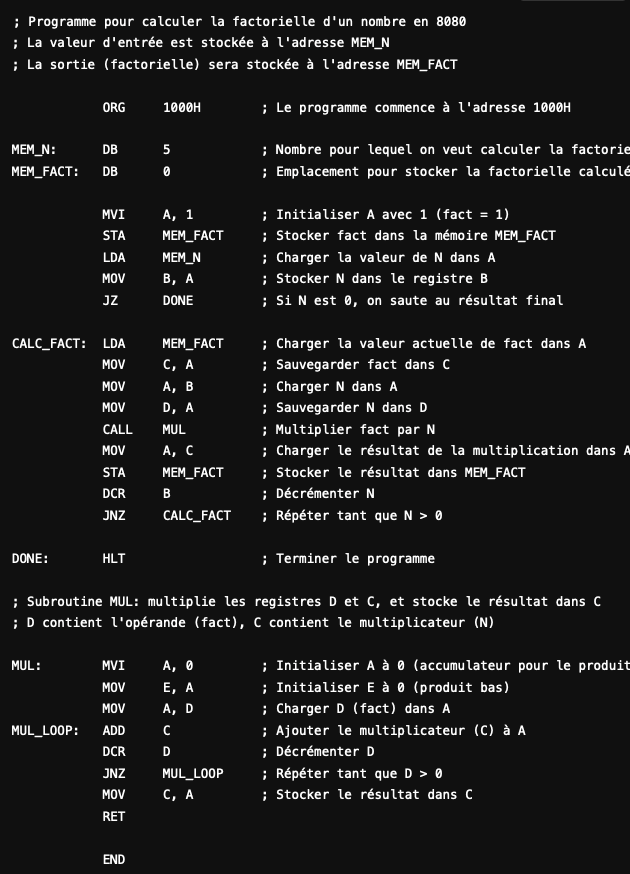Place cursor on ORG operand 1000H
The image size is (630, 874).
tap(181, 107)
